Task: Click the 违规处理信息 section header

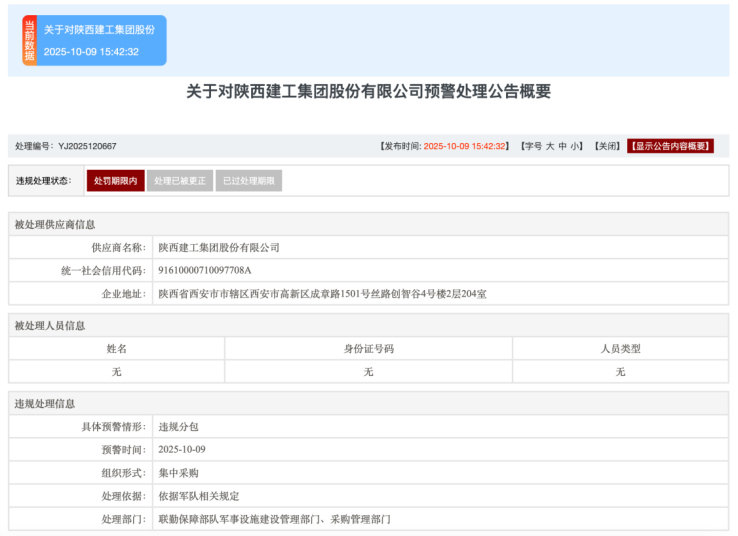Action: [x=44, y=403]
